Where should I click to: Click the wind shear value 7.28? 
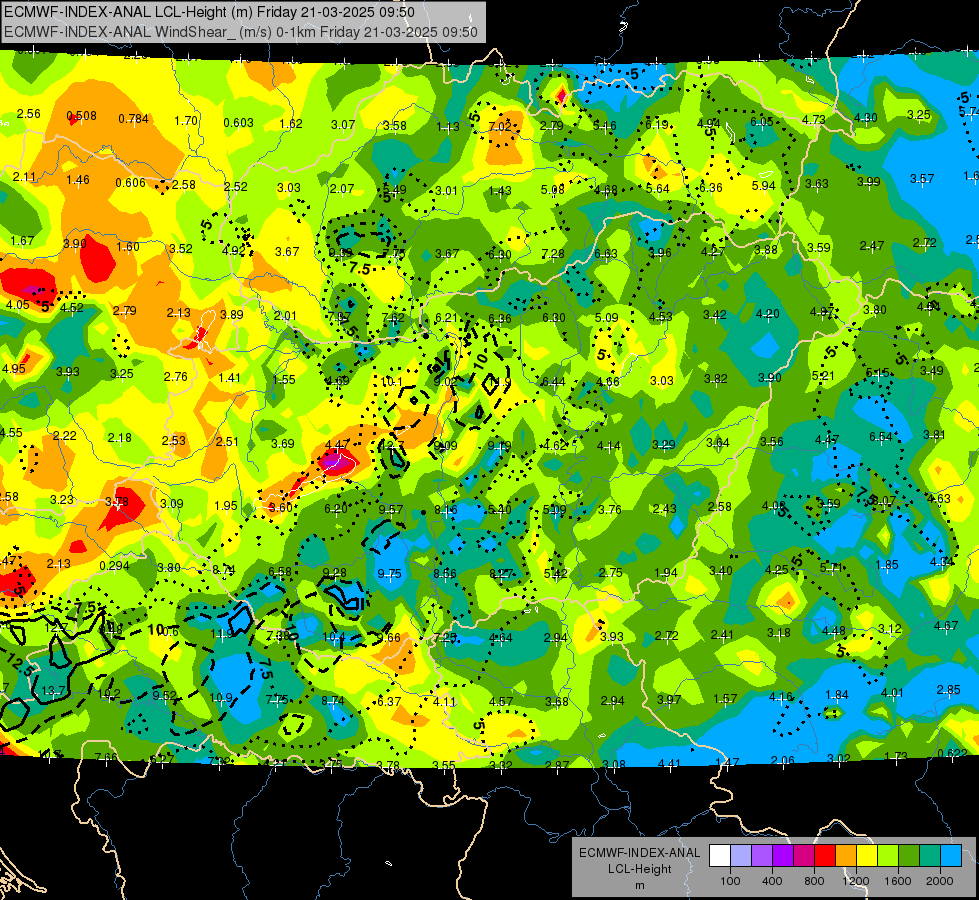click(553, 254)
